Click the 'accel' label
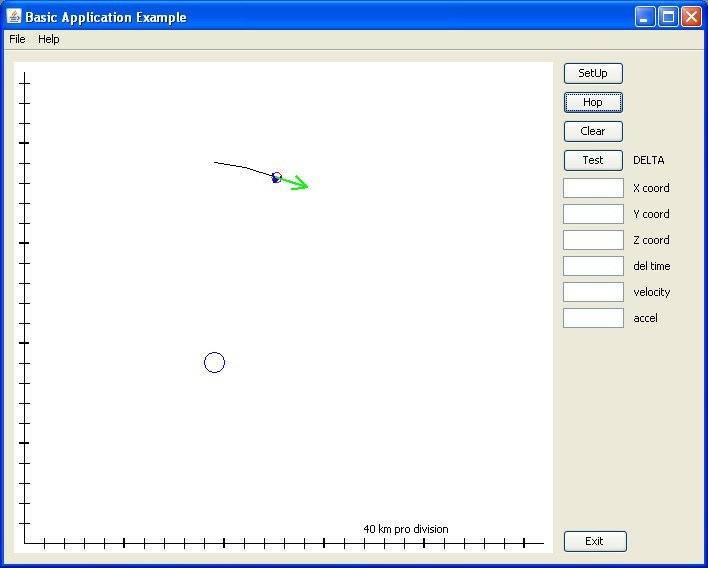Image resolution: width=708 pixels, height=568 pixels. click(x=645, y=318)
